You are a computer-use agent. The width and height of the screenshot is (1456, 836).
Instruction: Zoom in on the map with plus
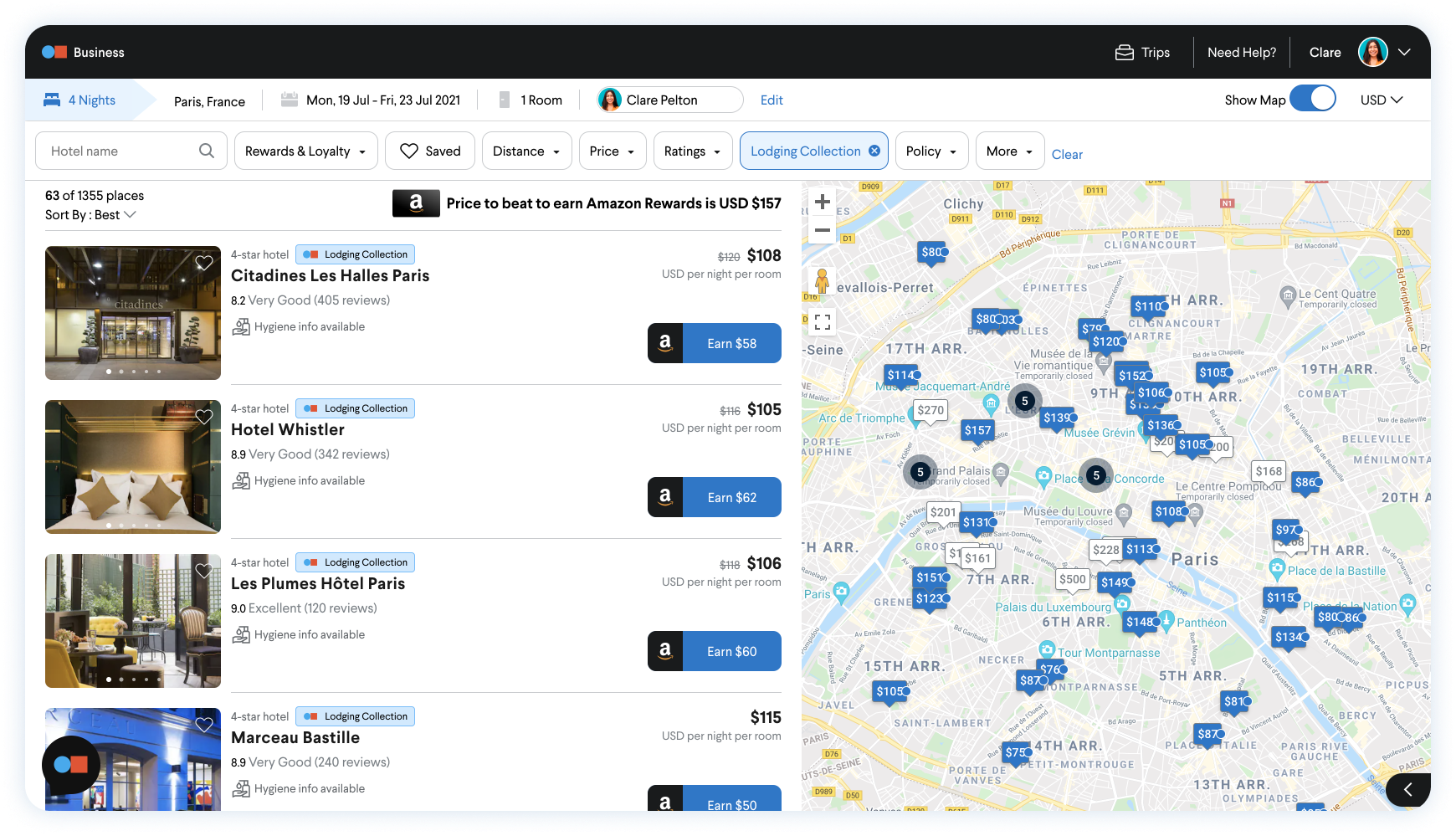point(823,202)
